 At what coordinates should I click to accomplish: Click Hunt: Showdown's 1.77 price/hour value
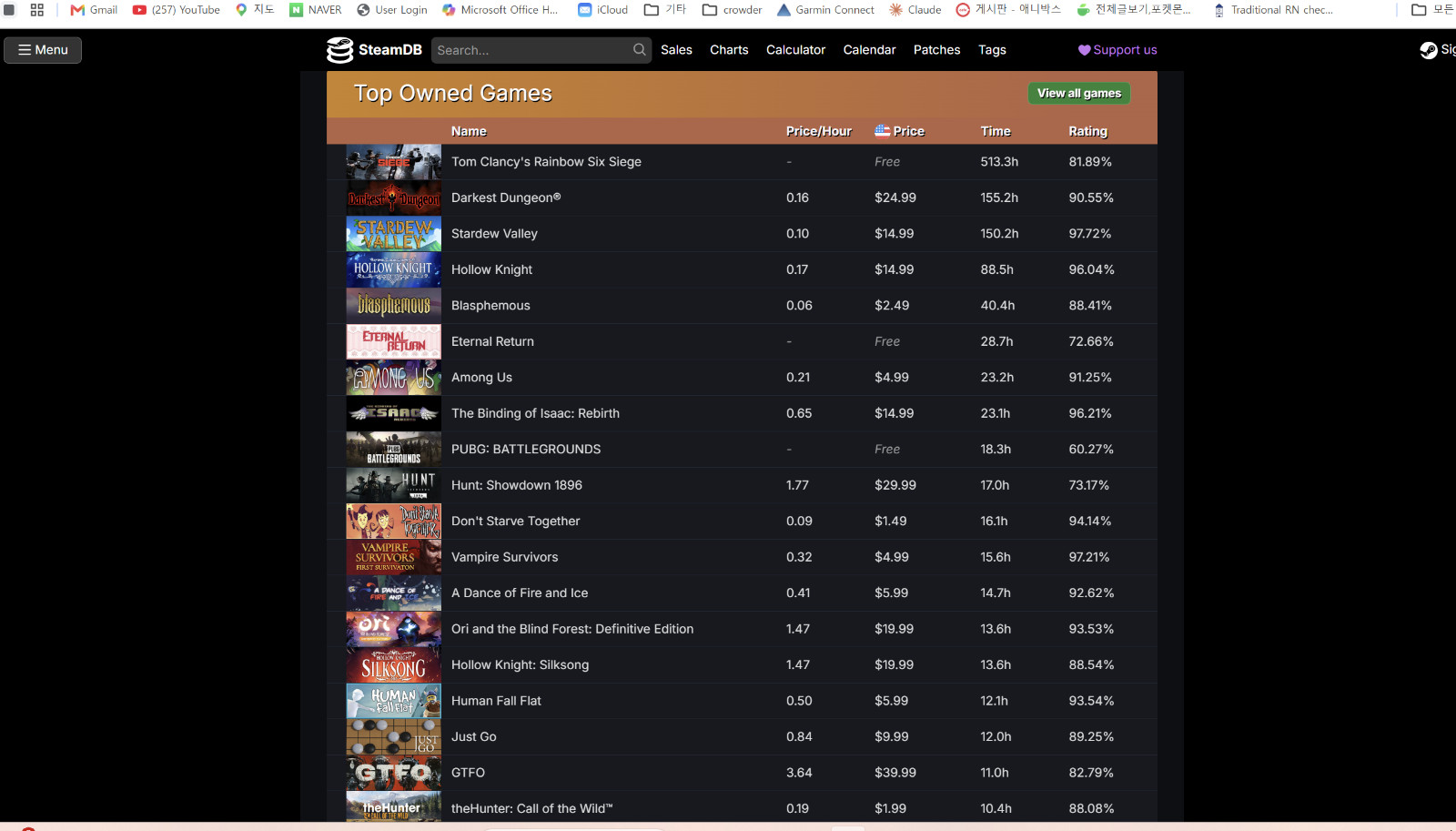[797, 485]
